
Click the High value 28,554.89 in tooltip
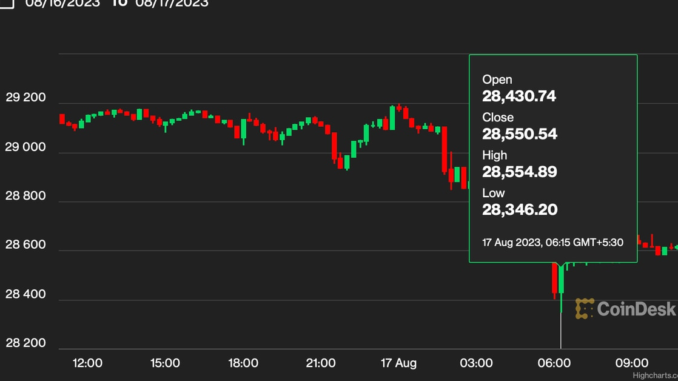(x=519, y=172)
